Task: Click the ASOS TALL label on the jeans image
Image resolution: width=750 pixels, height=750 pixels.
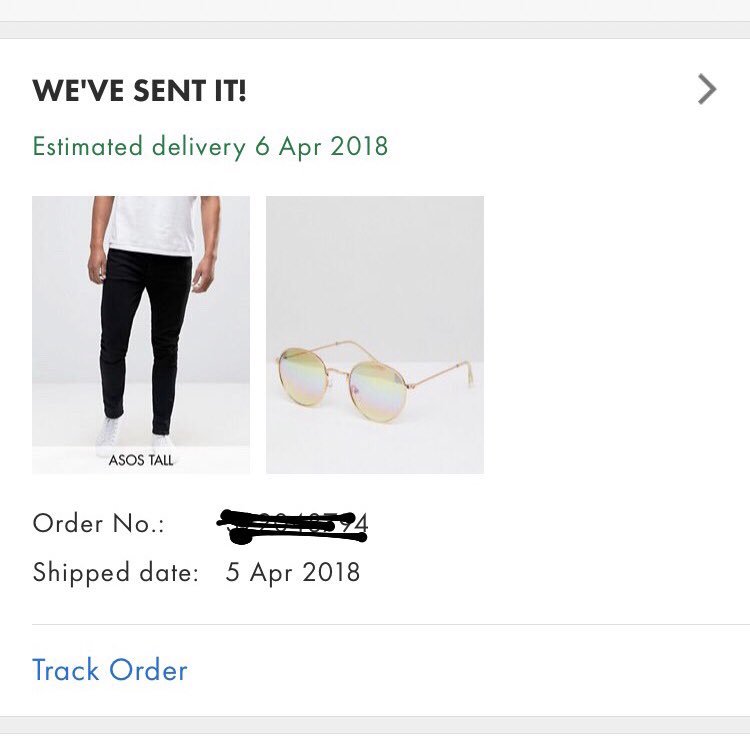Action: [x=141, y=461]
